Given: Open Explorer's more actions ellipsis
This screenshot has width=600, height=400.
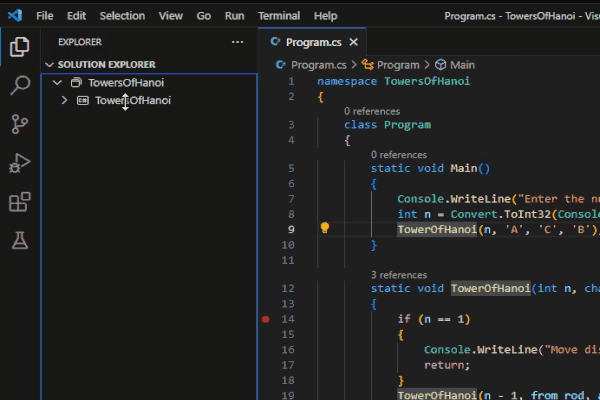Looking at the screenshot, I should point(237,42).
